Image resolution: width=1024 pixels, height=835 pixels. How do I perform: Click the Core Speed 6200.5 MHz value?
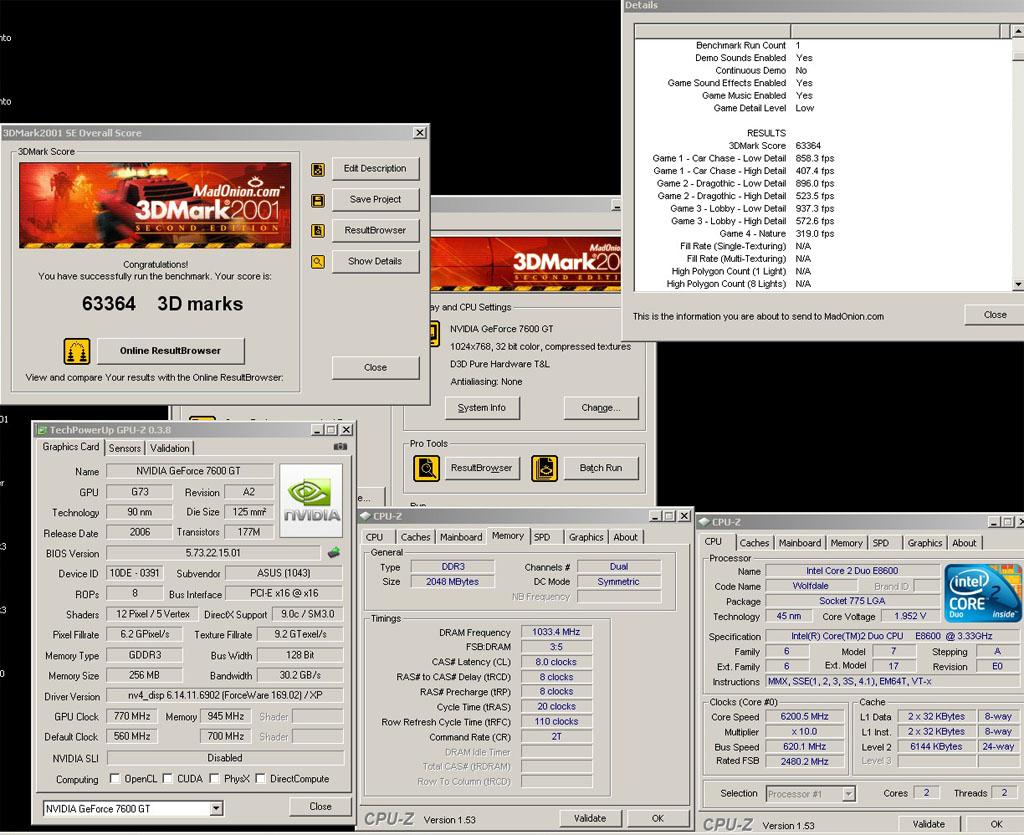(x=805, y=716)
